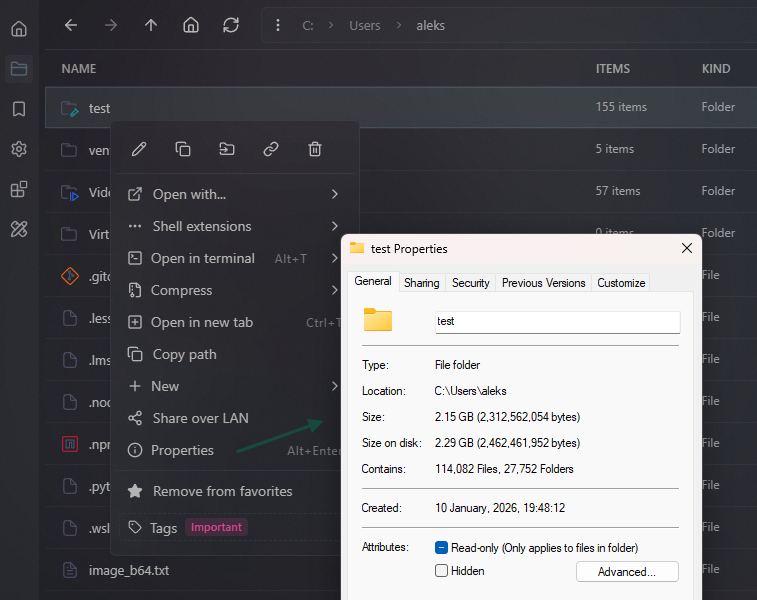Viewport: 757px width, 600px height.
Task: Click rename pencil icon in context menu
Action: pos(139,149)
